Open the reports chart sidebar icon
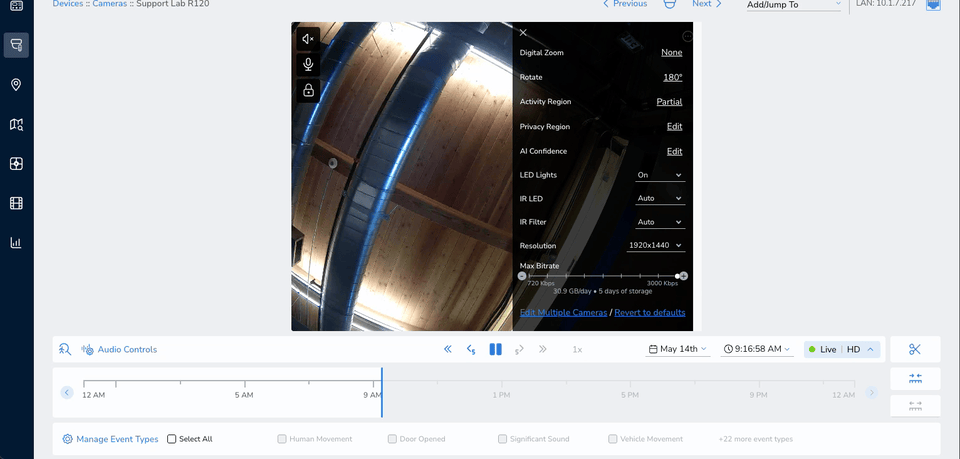The image size is (960, 459). point(17,243)
